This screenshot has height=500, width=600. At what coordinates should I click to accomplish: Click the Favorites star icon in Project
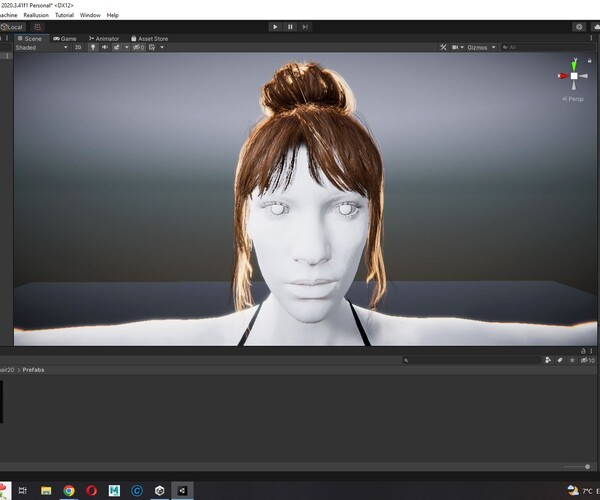coord(572,360)
